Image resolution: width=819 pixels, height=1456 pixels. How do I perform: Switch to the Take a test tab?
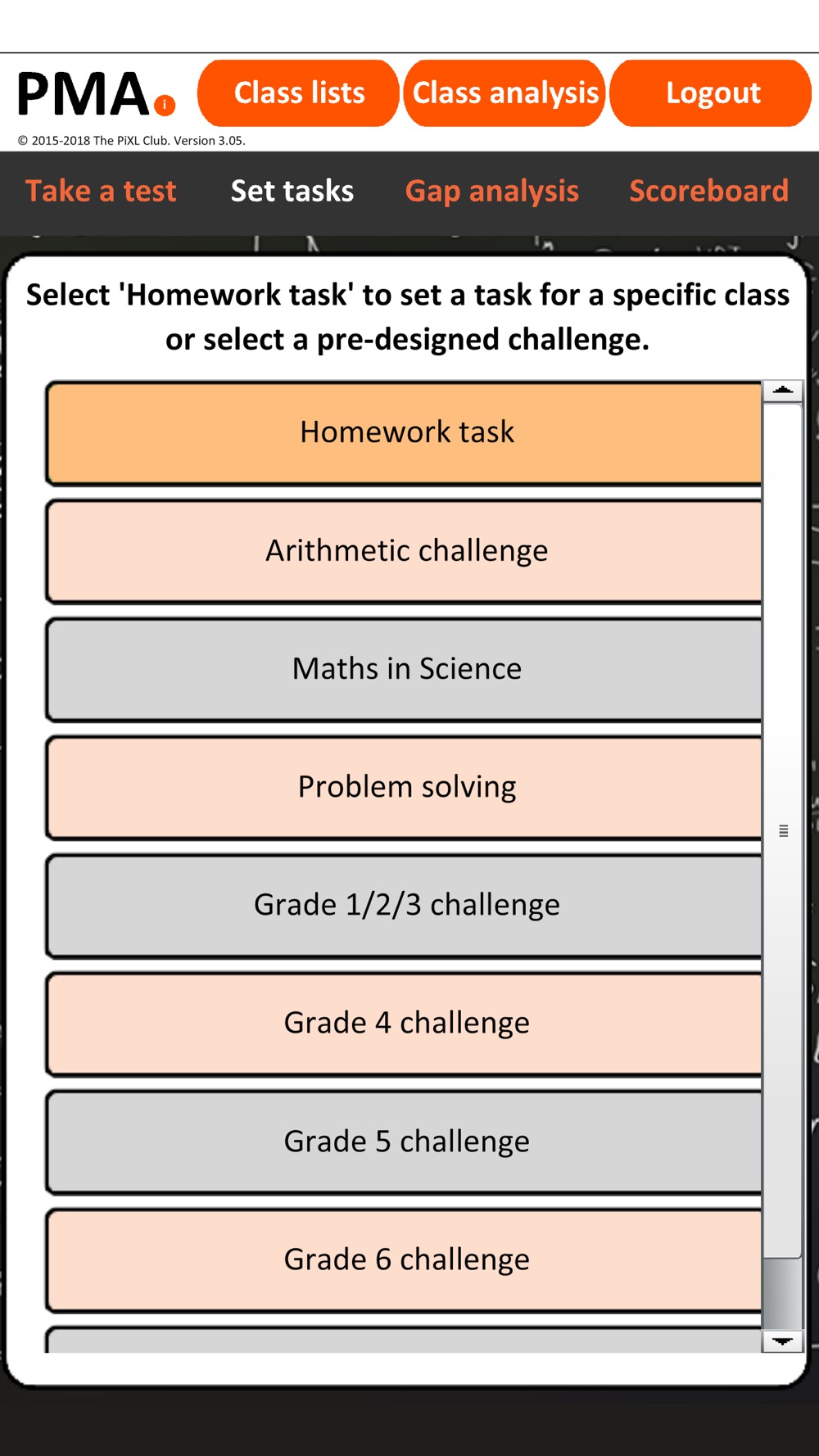[101, 192]
